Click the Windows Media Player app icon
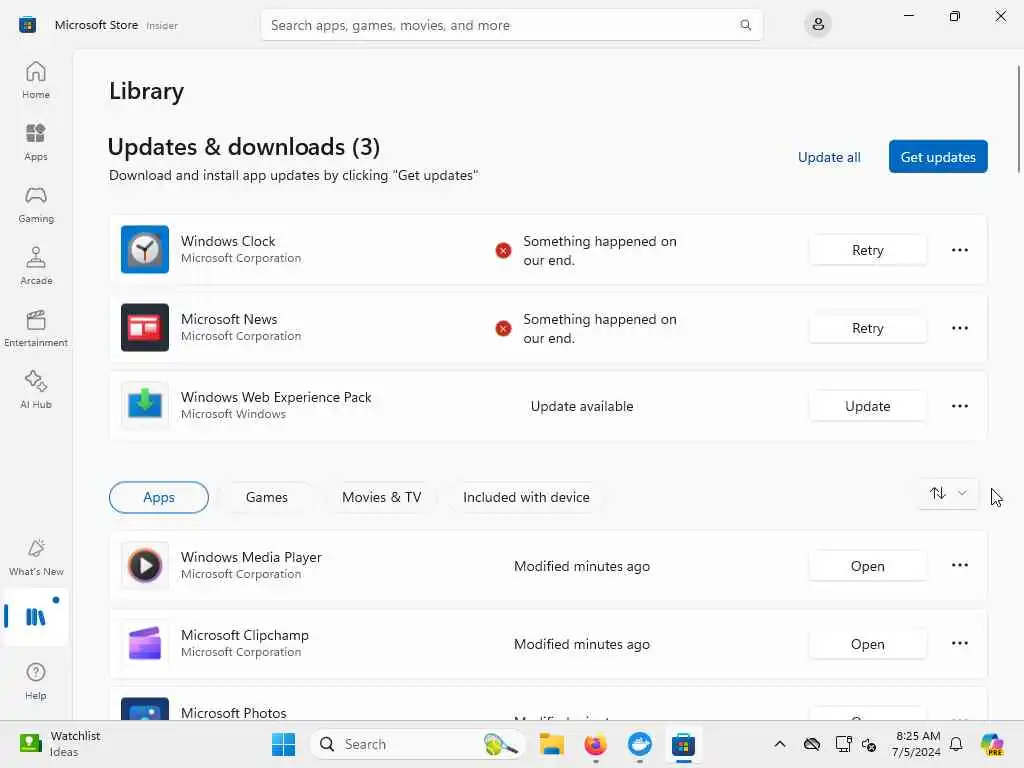The width and height of the screenshot is (1024, 768). 145,566
